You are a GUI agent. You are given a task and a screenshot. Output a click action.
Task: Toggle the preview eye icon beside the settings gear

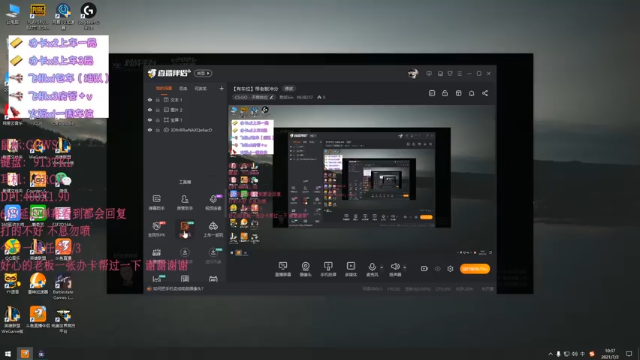click(x=438, y=269)
